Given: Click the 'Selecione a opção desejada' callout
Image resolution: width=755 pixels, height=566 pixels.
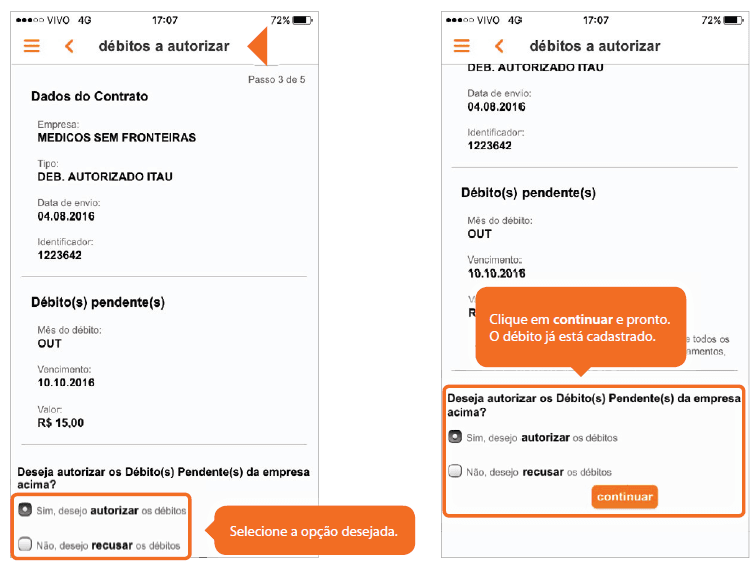Looking at the screenshot, I should coord(313,531).
